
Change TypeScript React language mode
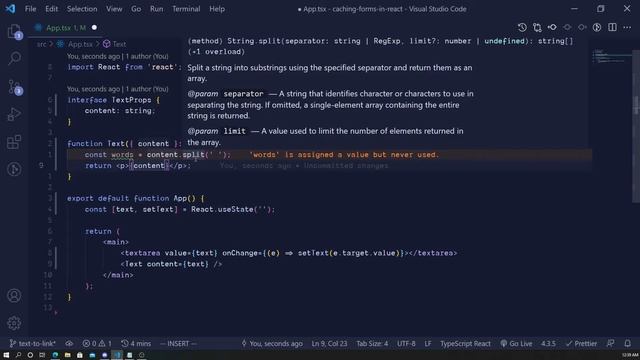tap(465, 344)
